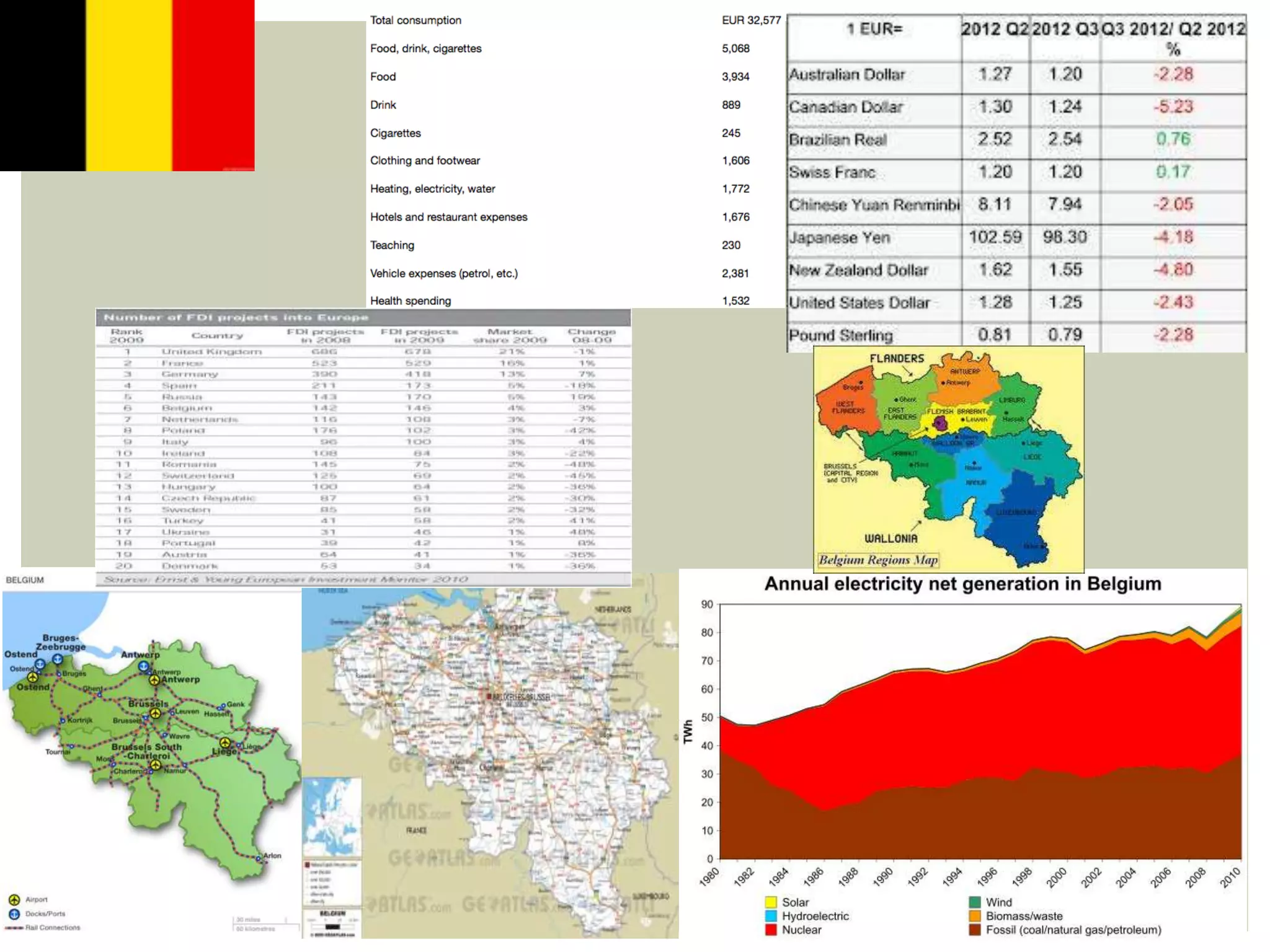Click the Docks/Ports legend anchor icon
Image resolution: width=1270 pixels, height=952 pixels.
(14, 914)
